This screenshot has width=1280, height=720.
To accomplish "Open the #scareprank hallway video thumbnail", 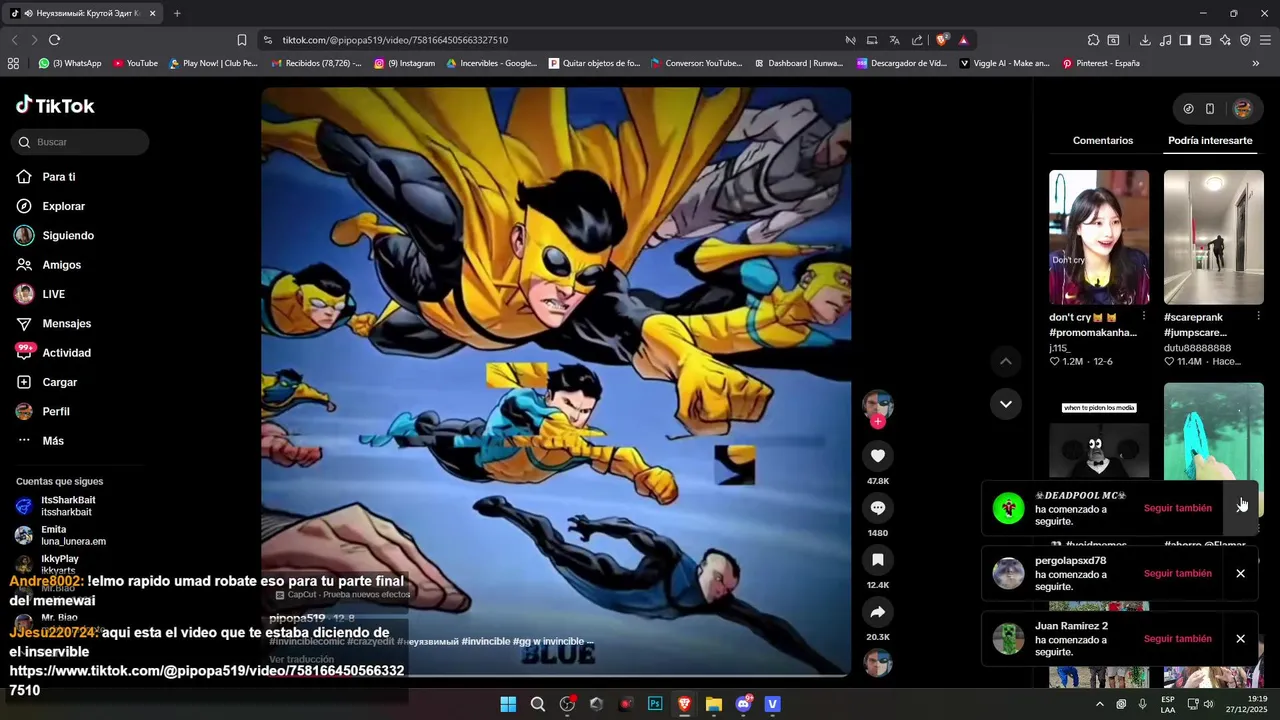I will point(1213,237).
